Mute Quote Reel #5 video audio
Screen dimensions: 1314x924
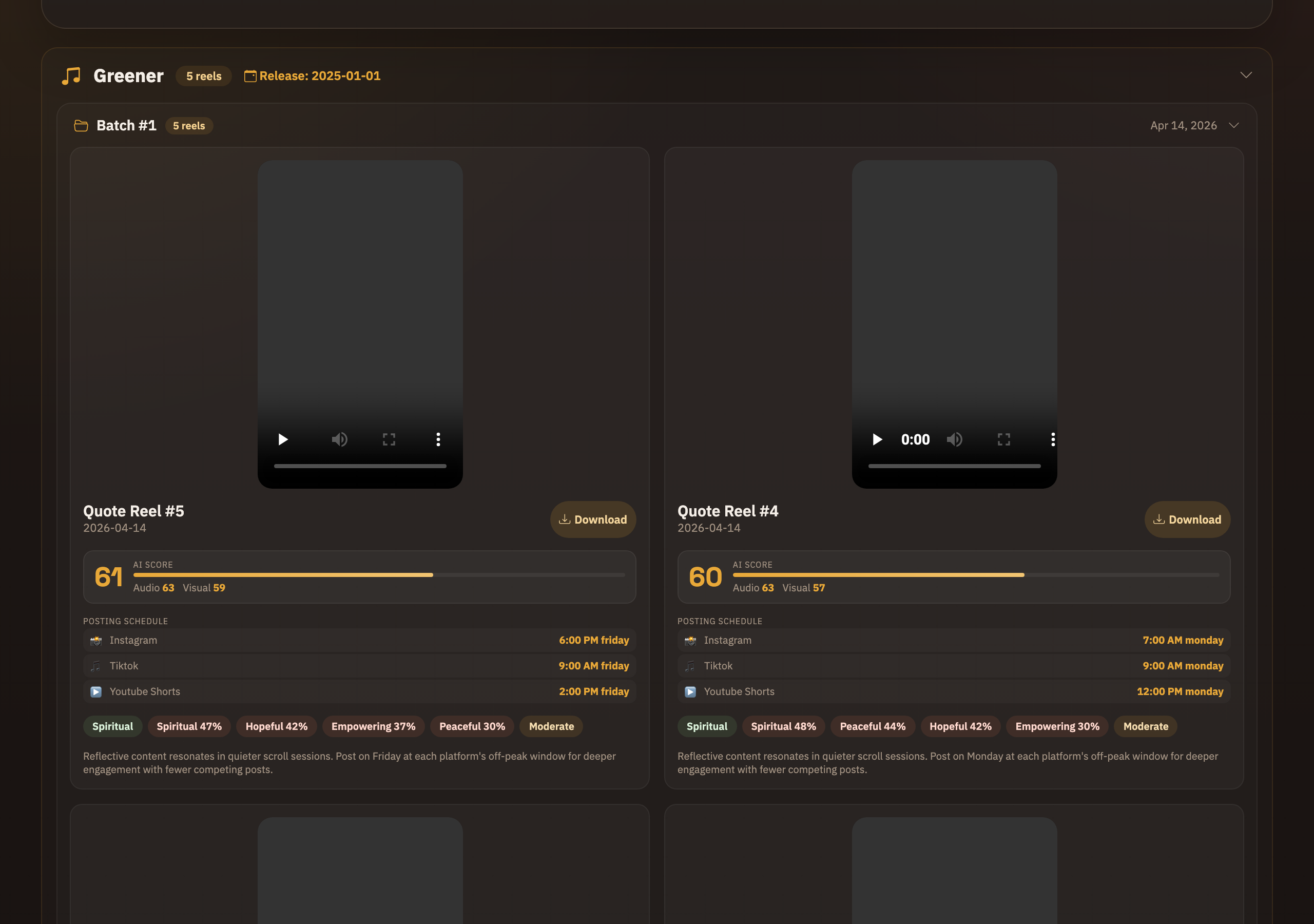coord(339,439)
